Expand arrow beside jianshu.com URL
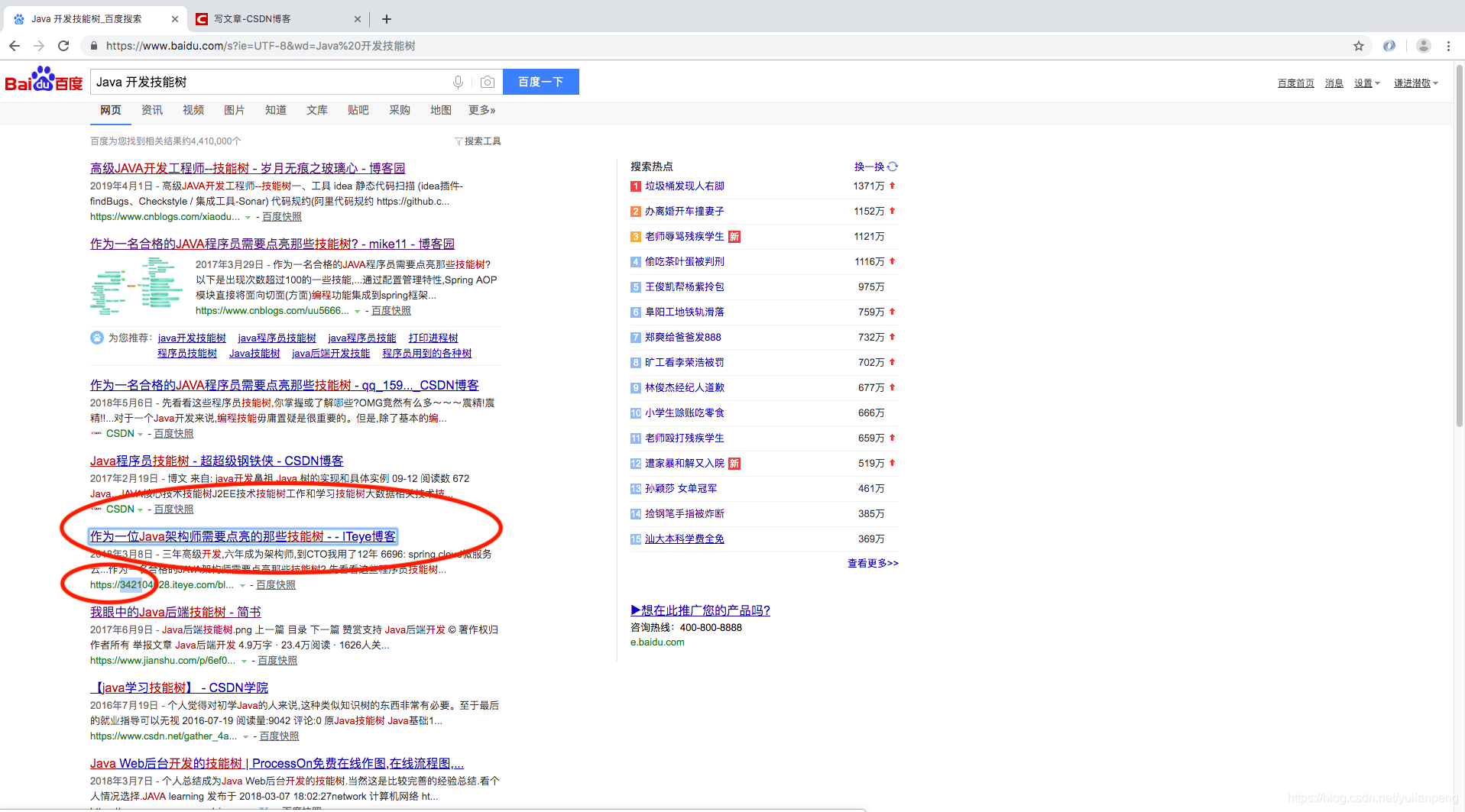This screenshot has height=812, width=1465. coord(244,662)
